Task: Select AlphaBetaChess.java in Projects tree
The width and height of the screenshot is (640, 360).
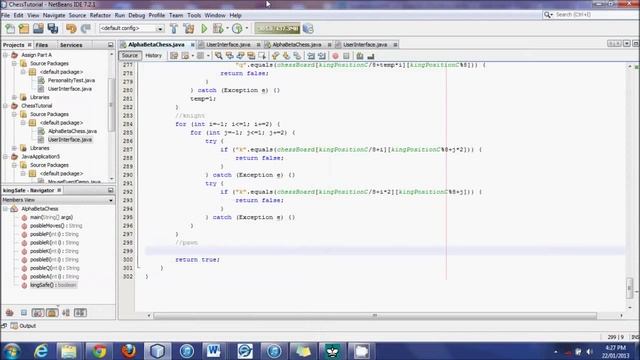Action: tap(72, 131)
